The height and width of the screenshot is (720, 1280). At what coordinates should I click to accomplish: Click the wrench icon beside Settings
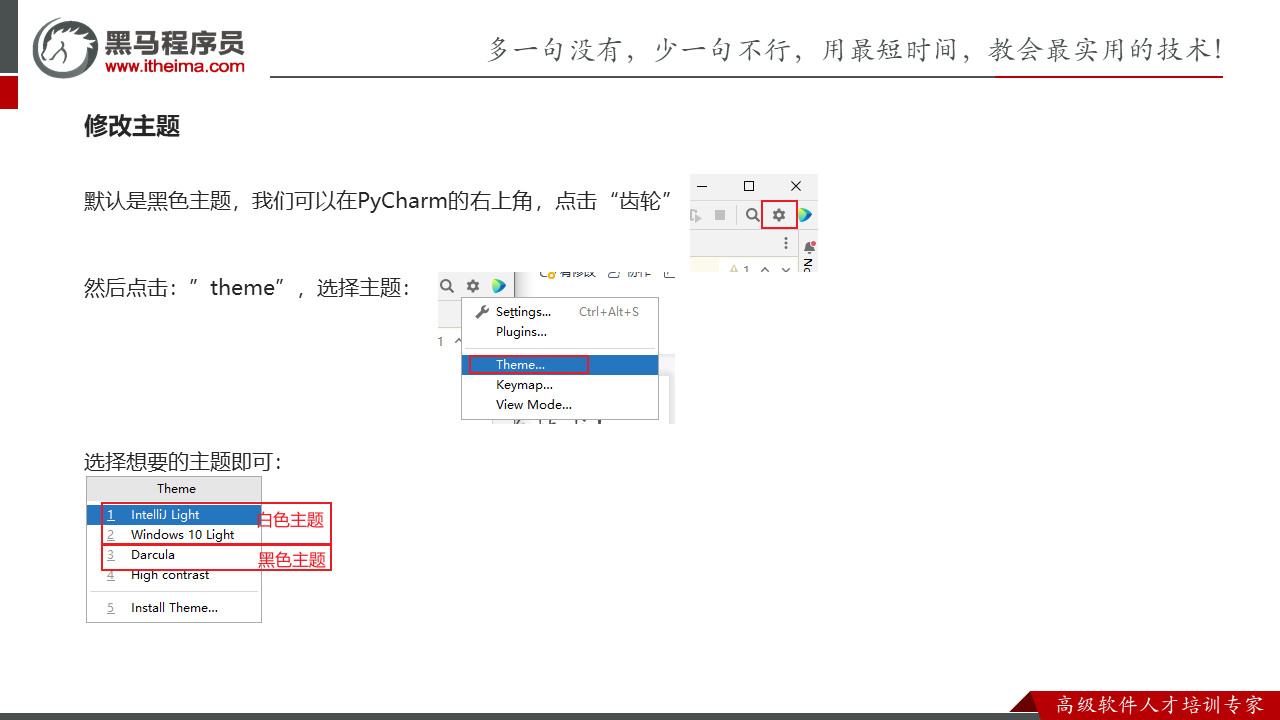click(482, 312)
